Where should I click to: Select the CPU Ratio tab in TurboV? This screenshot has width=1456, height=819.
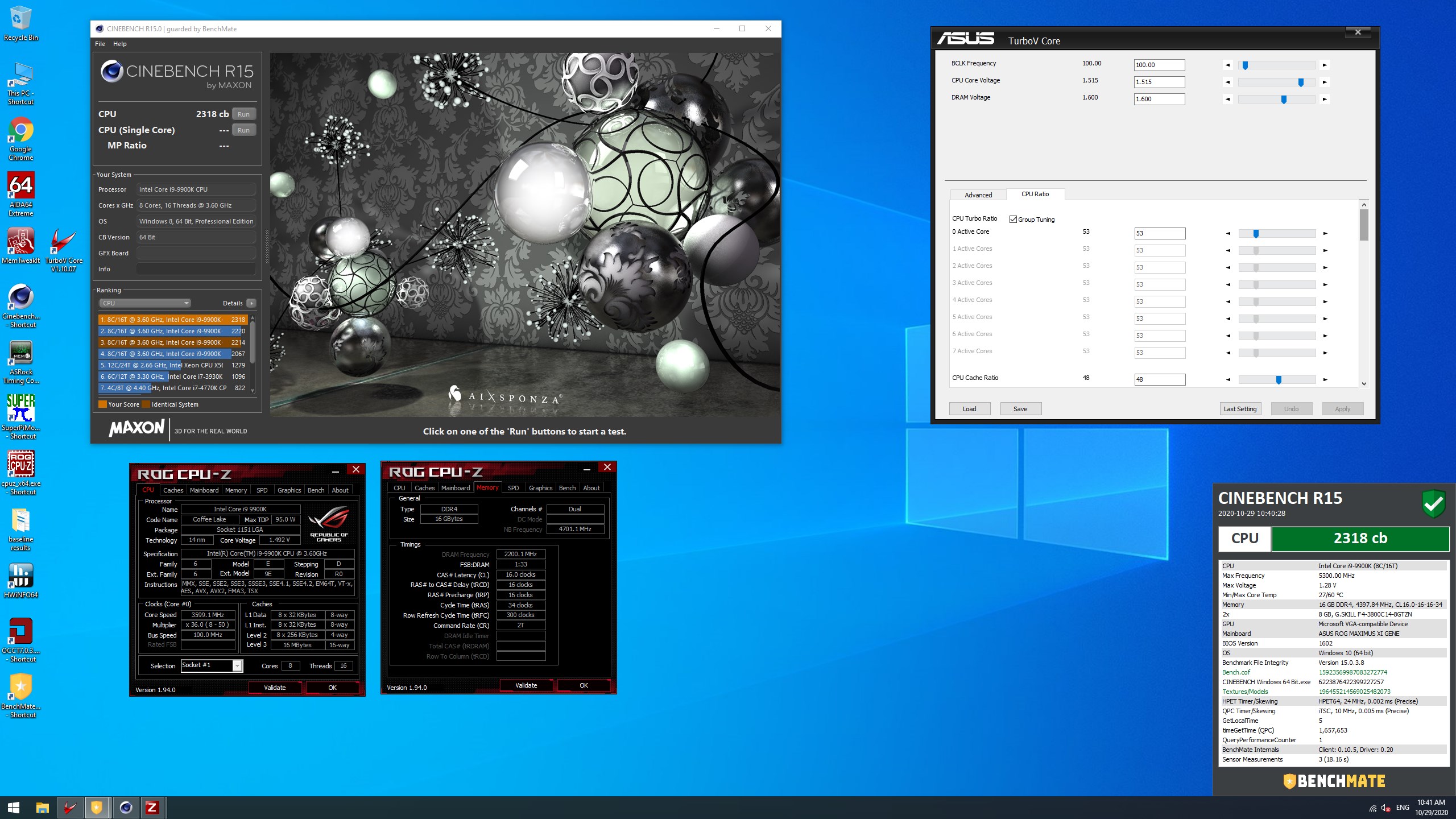click(x=1035, y=194)
